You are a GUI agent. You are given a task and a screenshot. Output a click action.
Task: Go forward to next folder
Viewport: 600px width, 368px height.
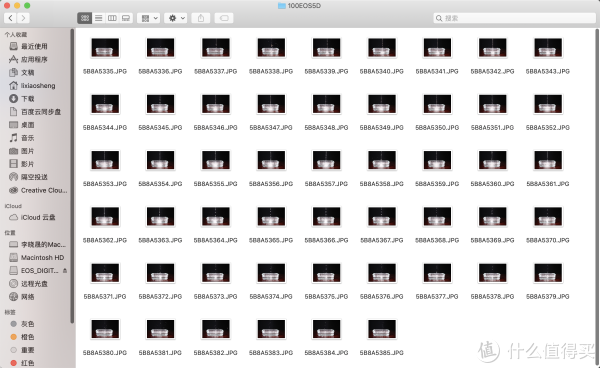[23, 18]
